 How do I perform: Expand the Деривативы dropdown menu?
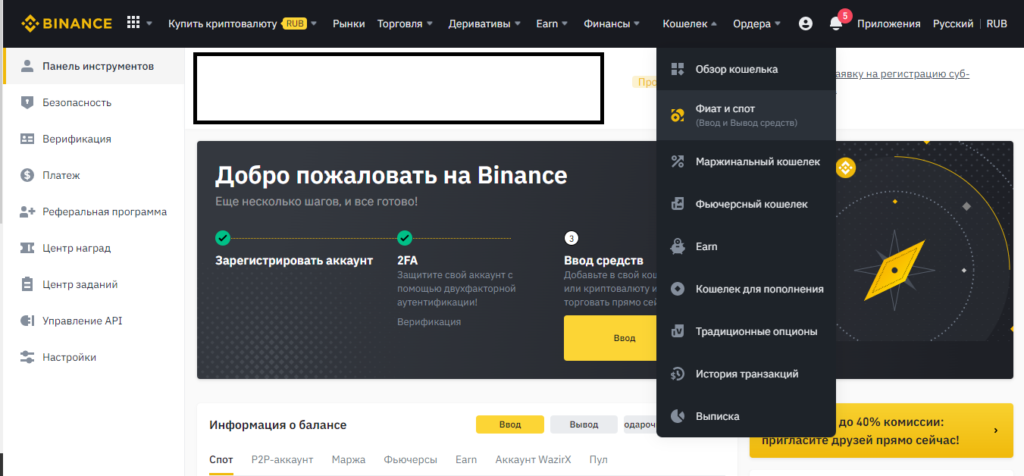pyautogui.click(x=517, y=24)
